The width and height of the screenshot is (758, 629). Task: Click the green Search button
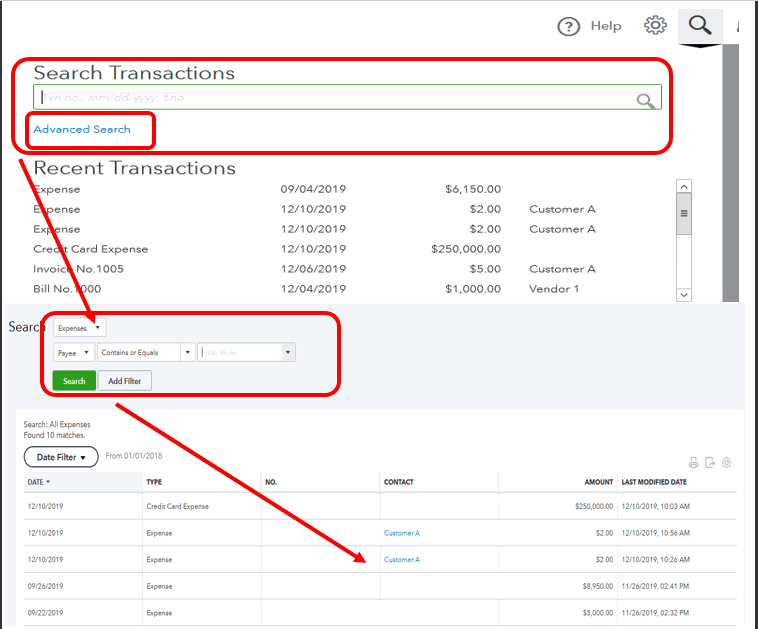74,381
